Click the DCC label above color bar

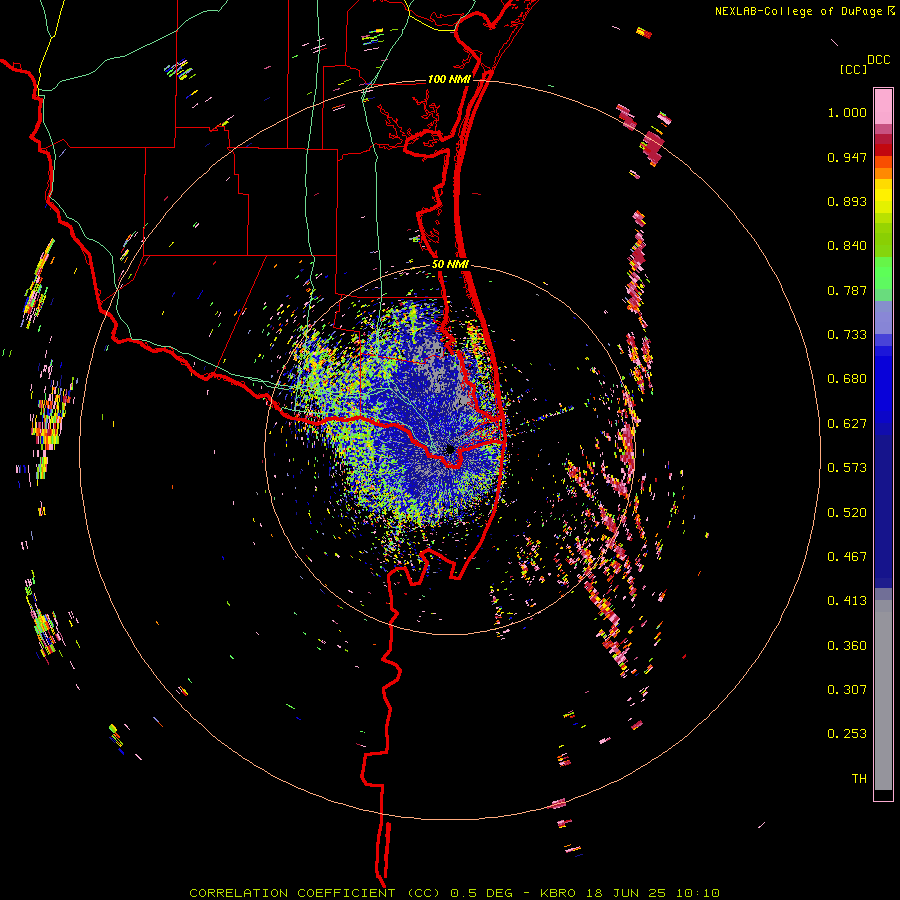click(x=879, y=60)
